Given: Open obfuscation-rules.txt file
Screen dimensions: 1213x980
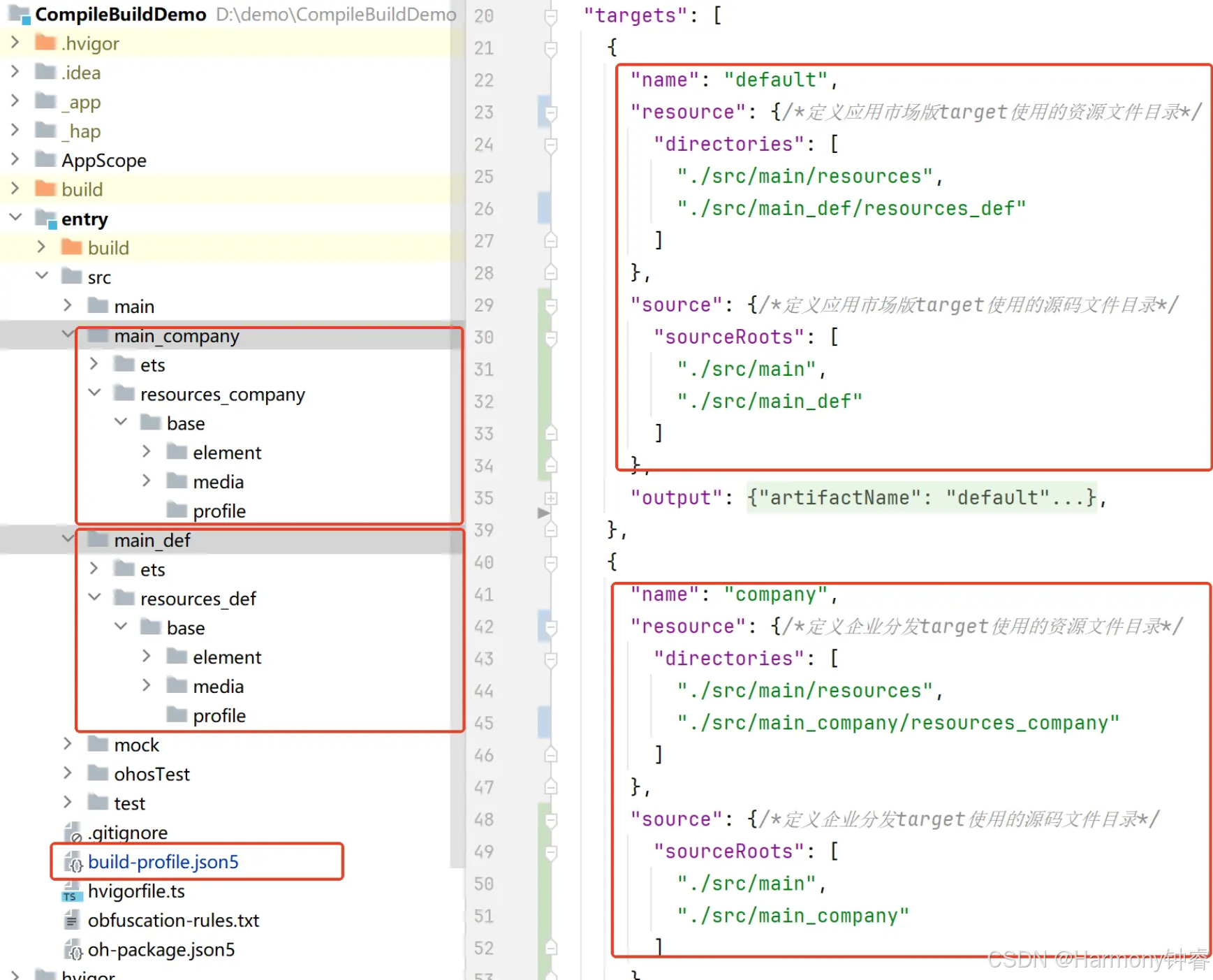Looking at the screenshot, I should pos(174,920).
